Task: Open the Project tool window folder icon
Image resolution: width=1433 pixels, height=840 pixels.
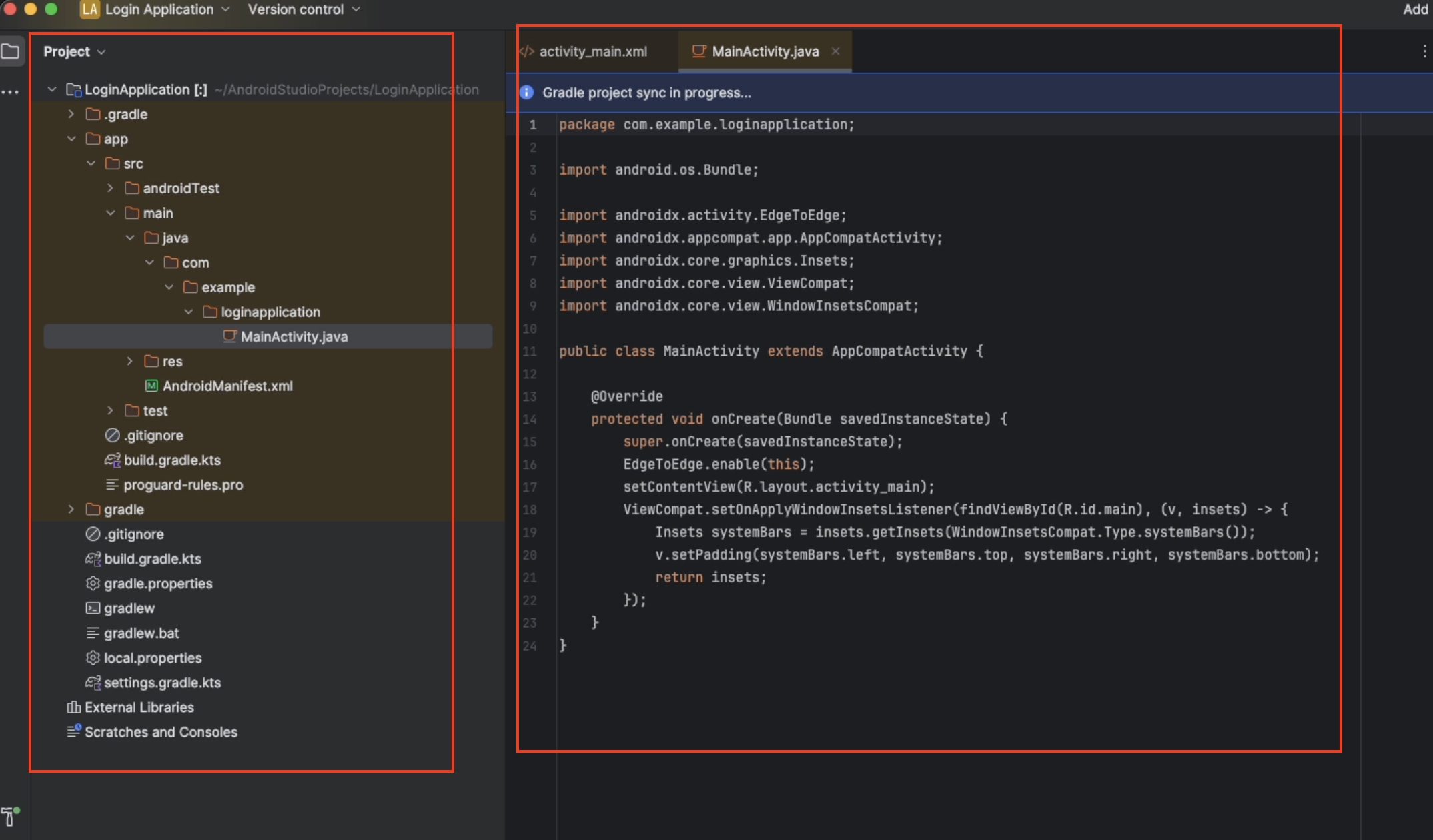Action: [x=10, y=51]
